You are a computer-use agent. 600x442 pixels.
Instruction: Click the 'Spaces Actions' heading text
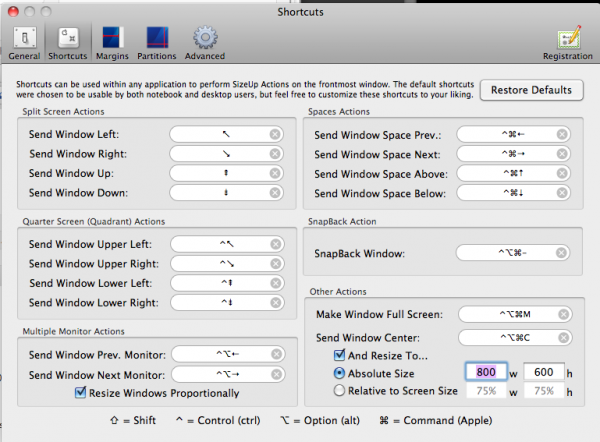point(339,112)
